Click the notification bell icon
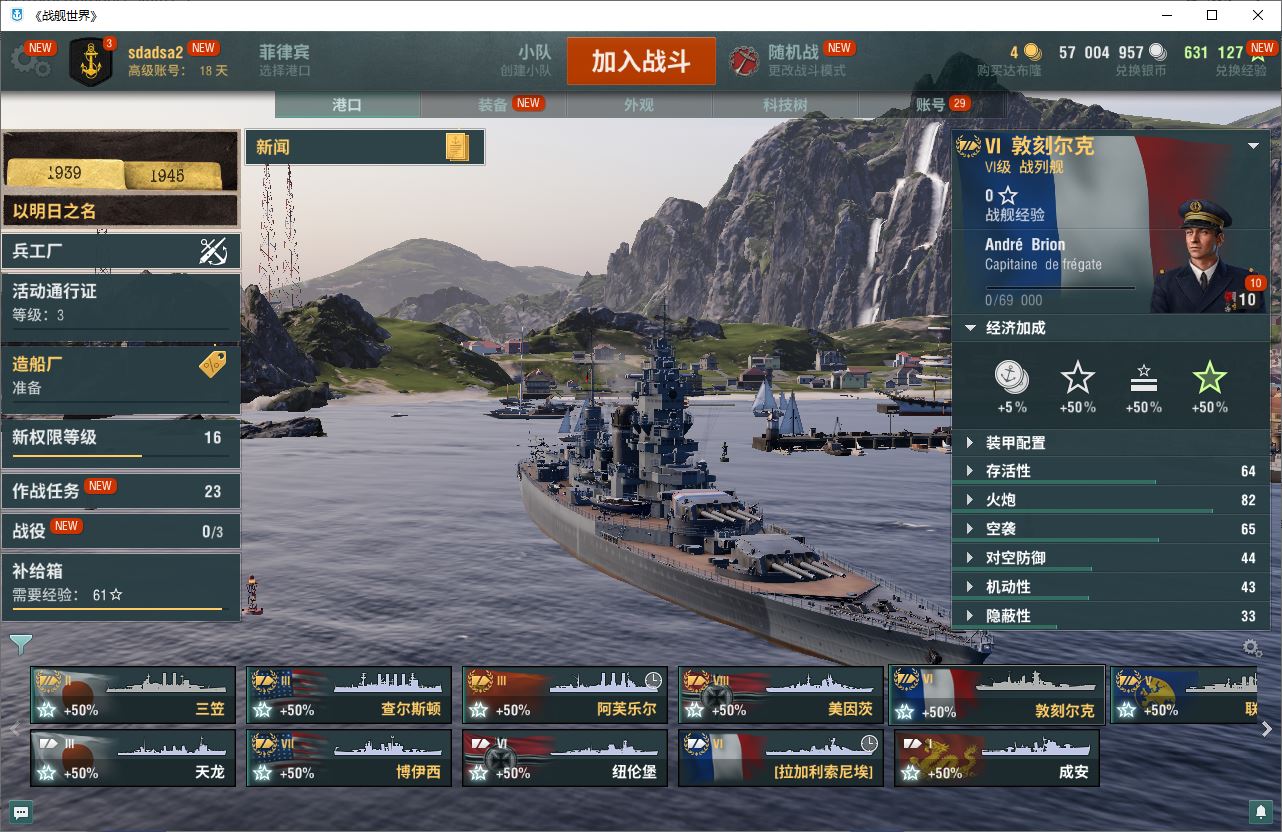1282x832 pixels. (x=1260, y=811)
